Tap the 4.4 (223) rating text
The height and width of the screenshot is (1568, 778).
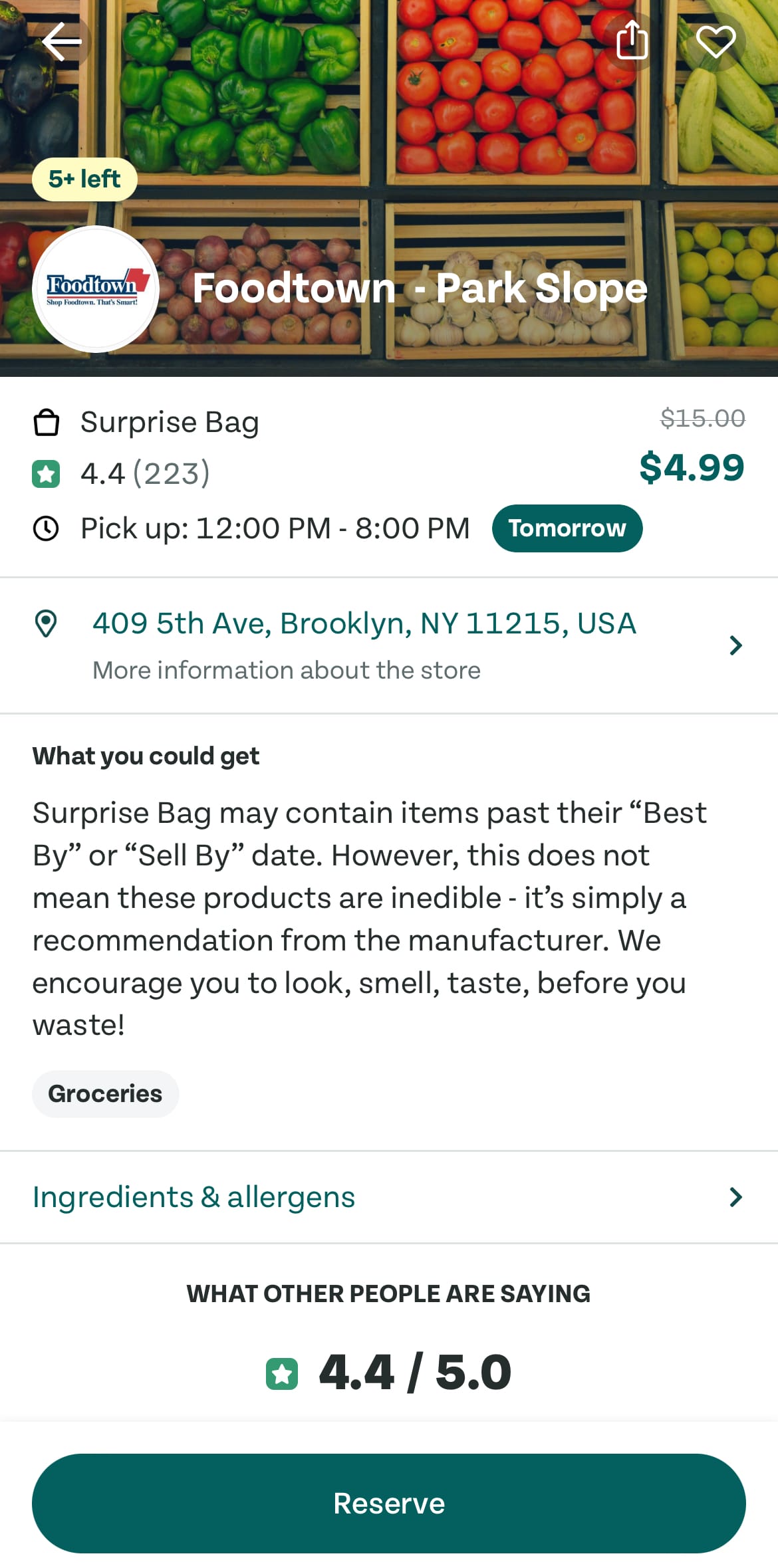145,474
